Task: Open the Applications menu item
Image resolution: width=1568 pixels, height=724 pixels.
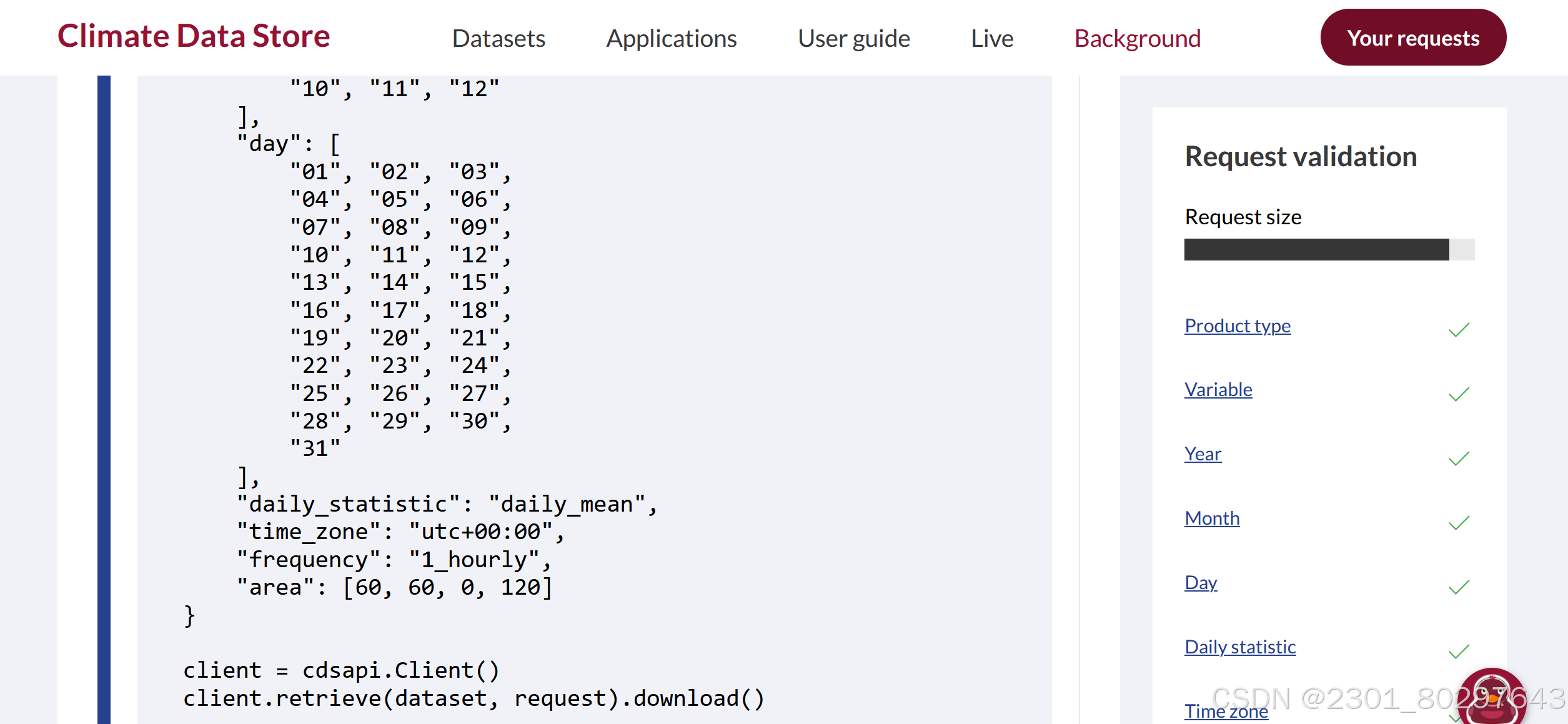Action: [672, 39]
